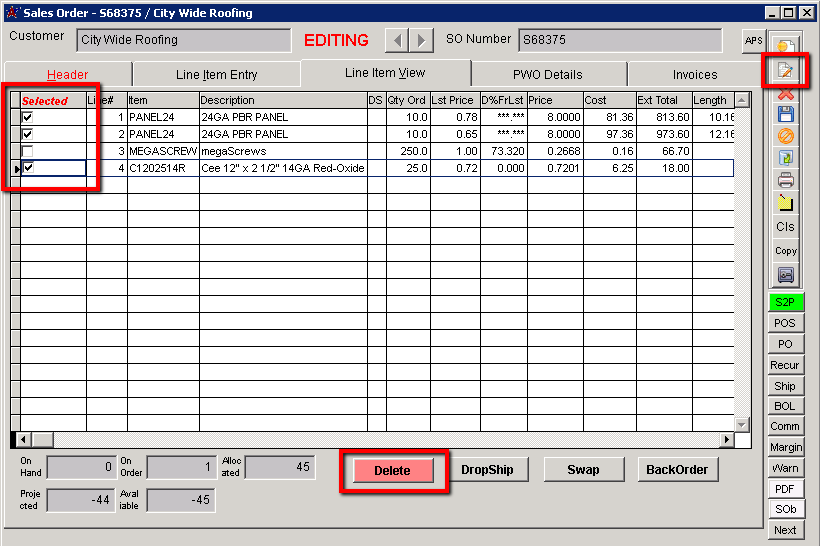
Task: Go to next order with right arrow
Action: pos(422,40)
